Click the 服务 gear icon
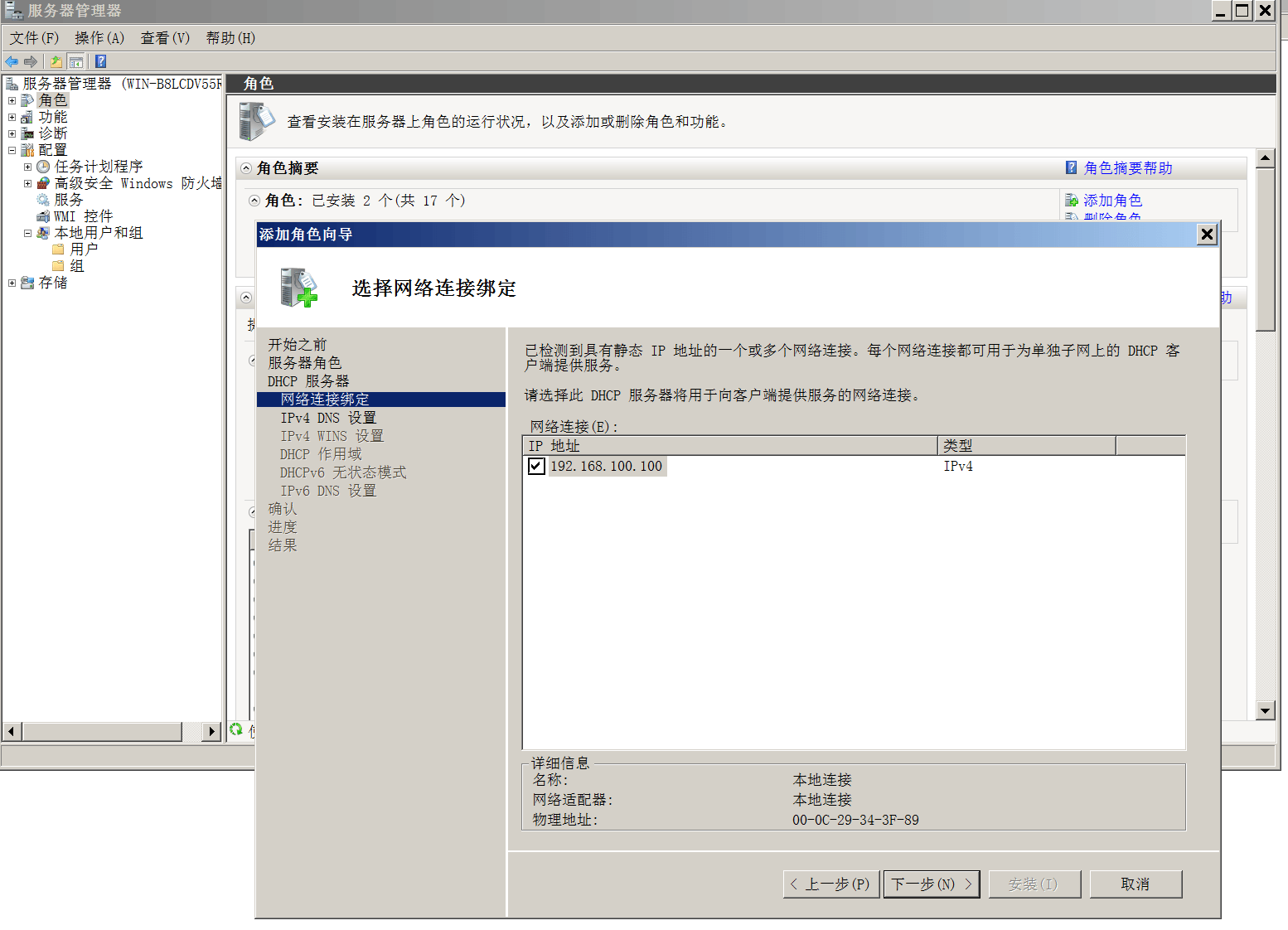Viewport: 1288px width, 930px height. point(43,200)
